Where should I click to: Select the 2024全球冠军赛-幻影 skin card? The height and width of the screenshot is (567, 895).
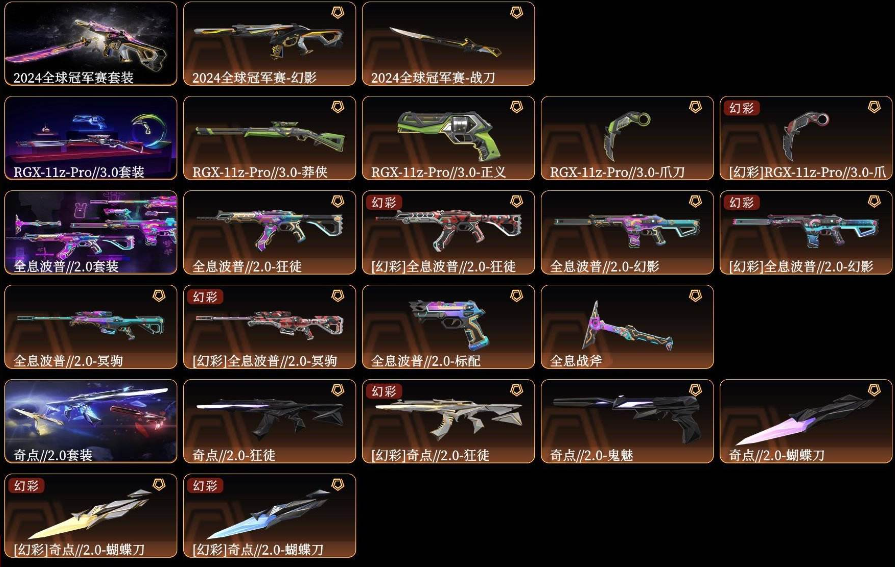(269, 43)
